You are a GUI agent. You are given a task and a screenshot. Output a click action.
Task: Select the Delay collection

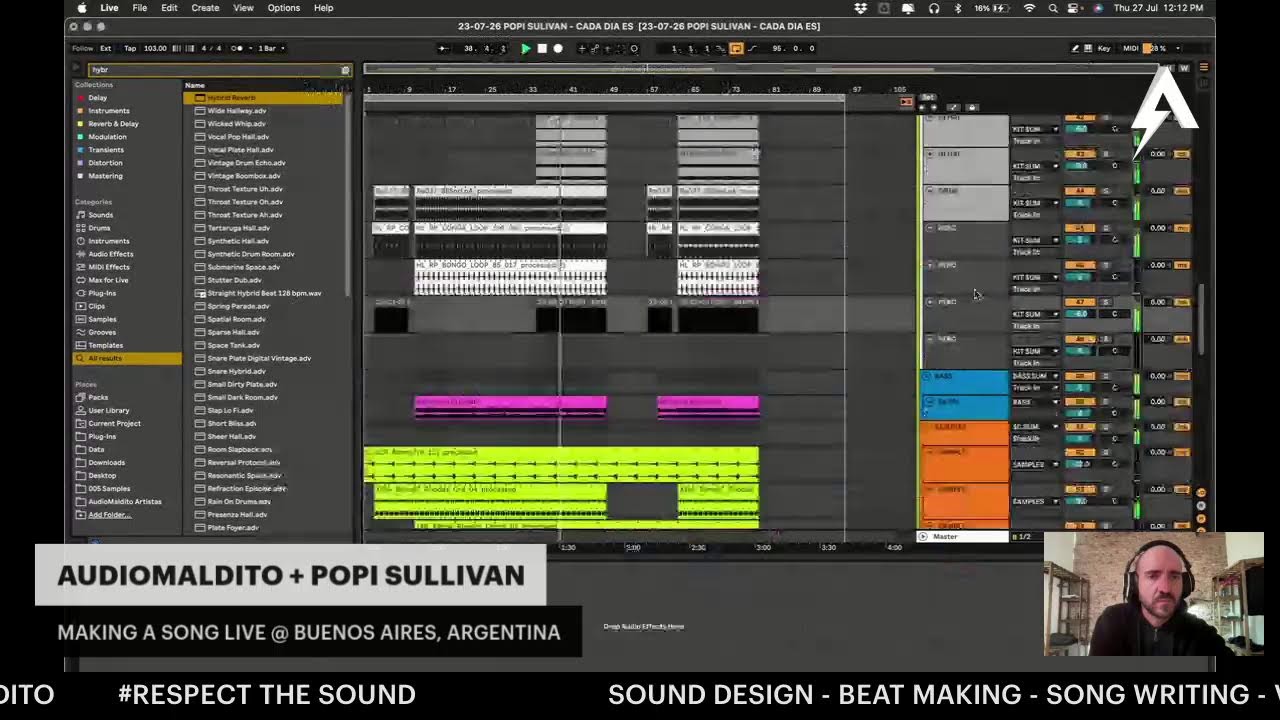pyautogui.click(x=97, y=98)
